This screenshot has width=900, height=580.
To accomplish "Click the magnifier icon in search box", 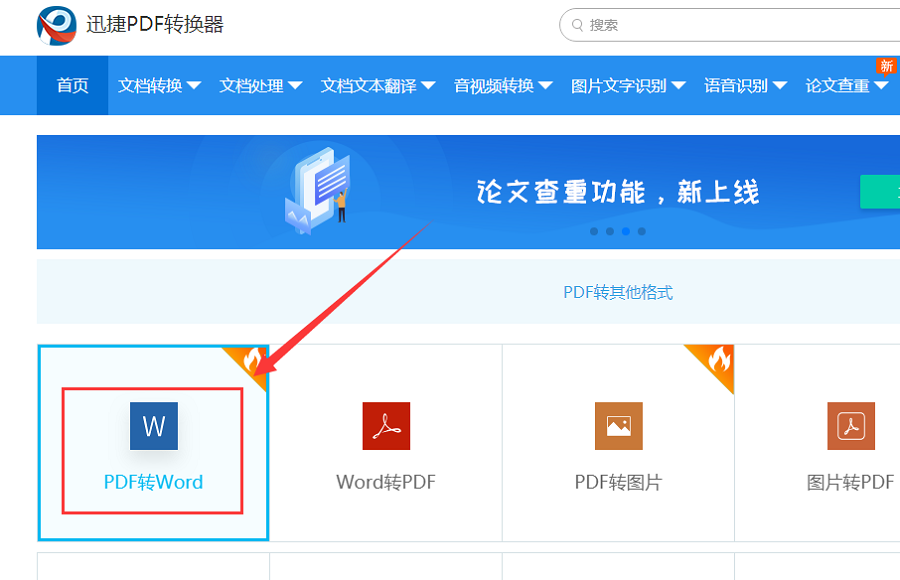I will [x=577, y=25].
